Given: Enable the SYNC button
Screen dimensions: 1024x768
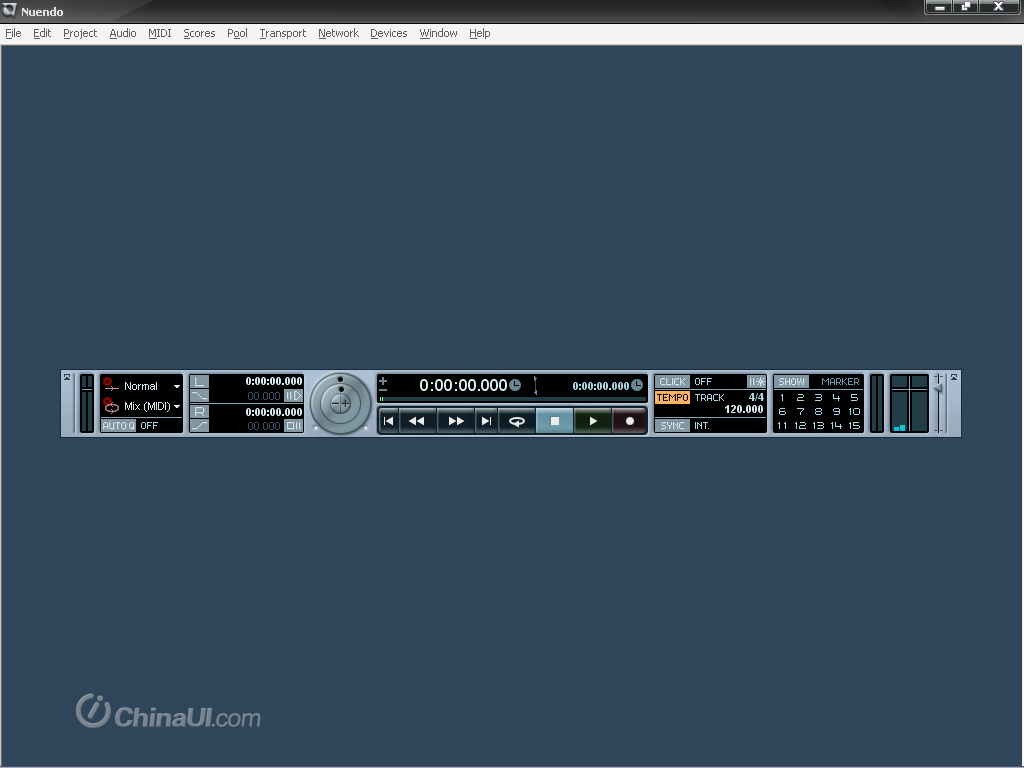Looking at the screenshot, I should [x=672, y=426].
